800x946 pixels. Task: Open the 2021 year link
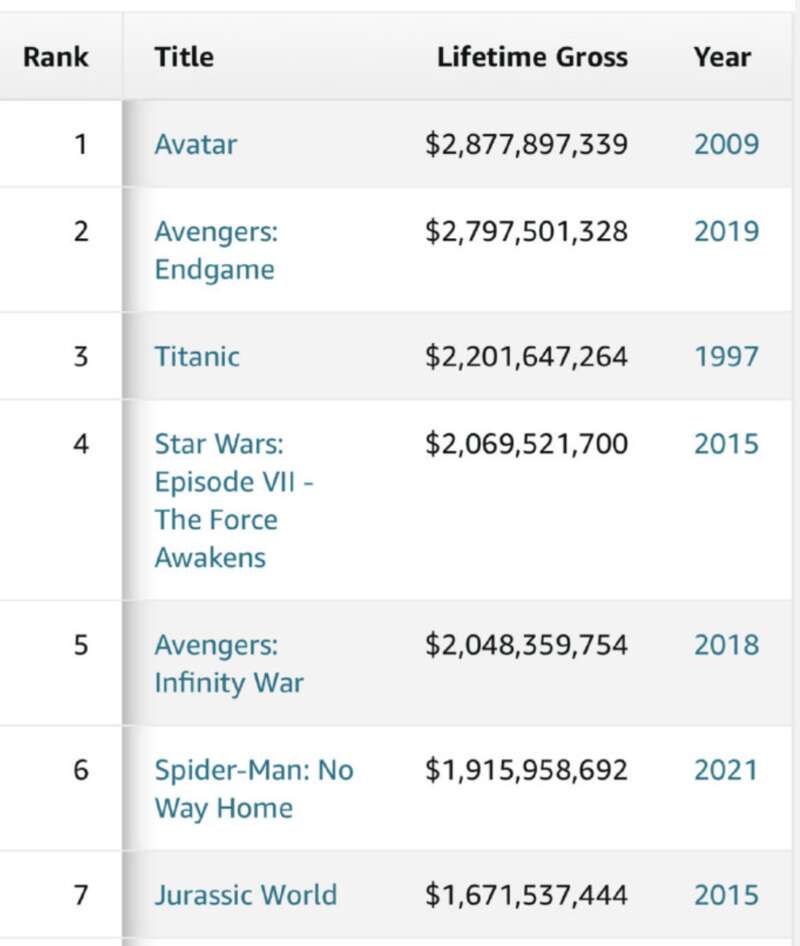click(x=726, y=770)
